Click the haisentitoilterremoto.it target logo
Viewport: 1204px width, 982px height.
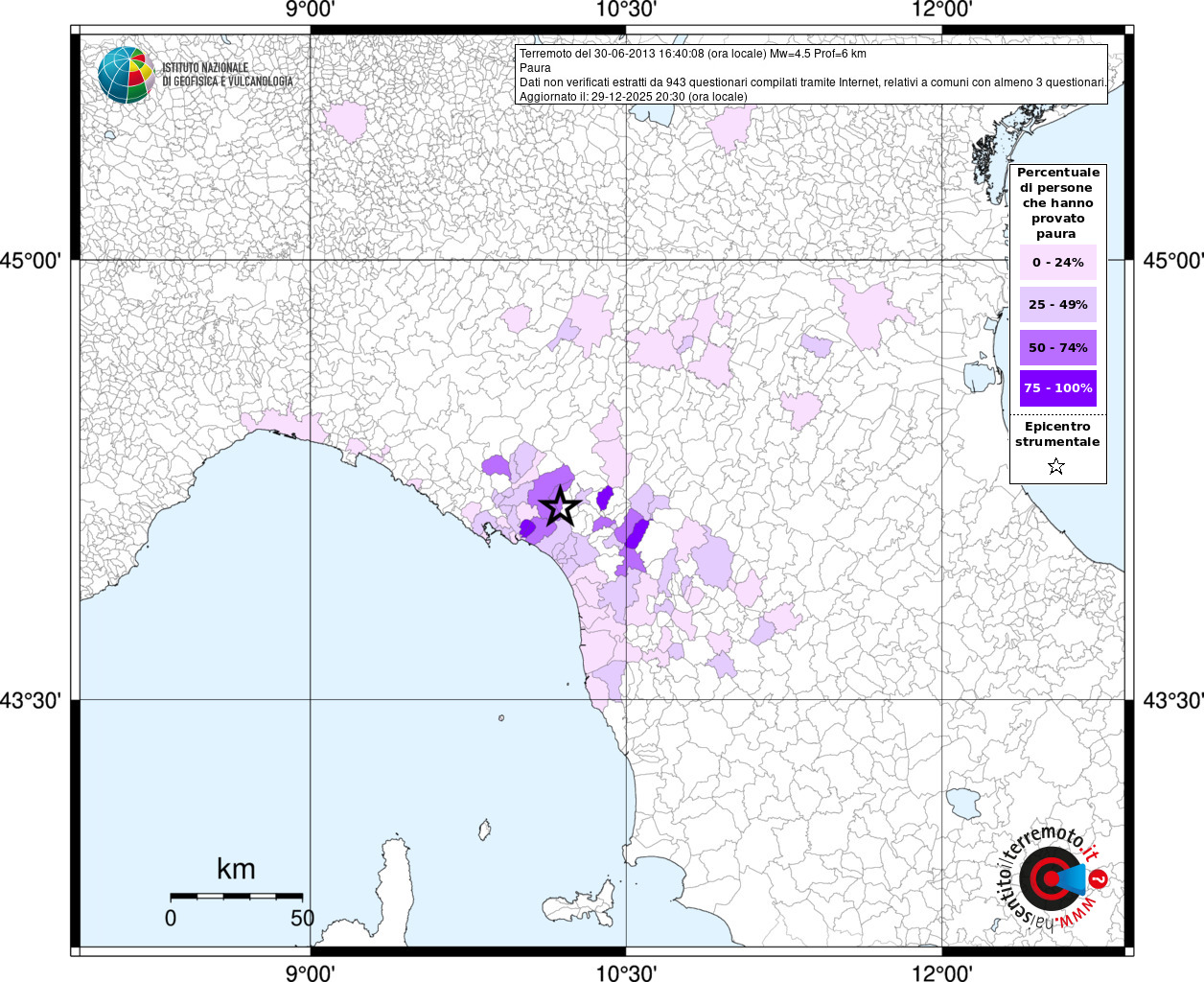pyautogui.click(x=1052, y=879)
